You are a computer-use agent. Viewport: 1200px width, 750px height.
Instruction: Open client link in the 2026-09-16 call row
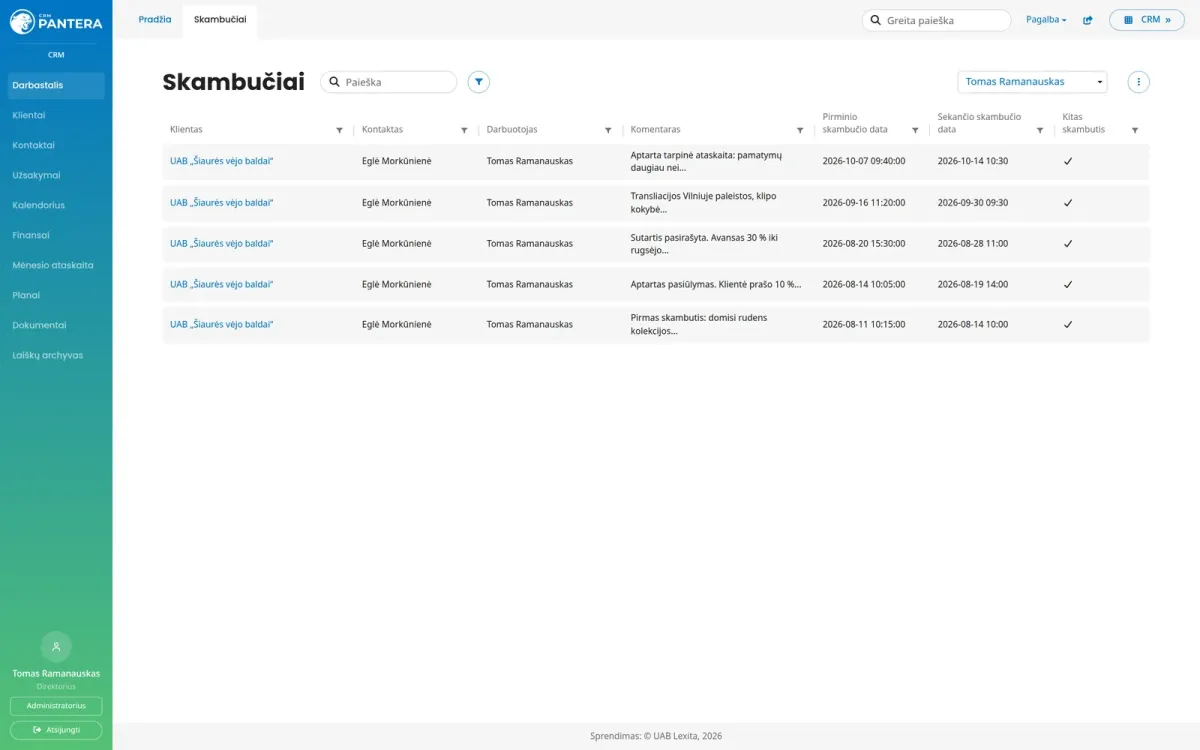tap(221, 203)
